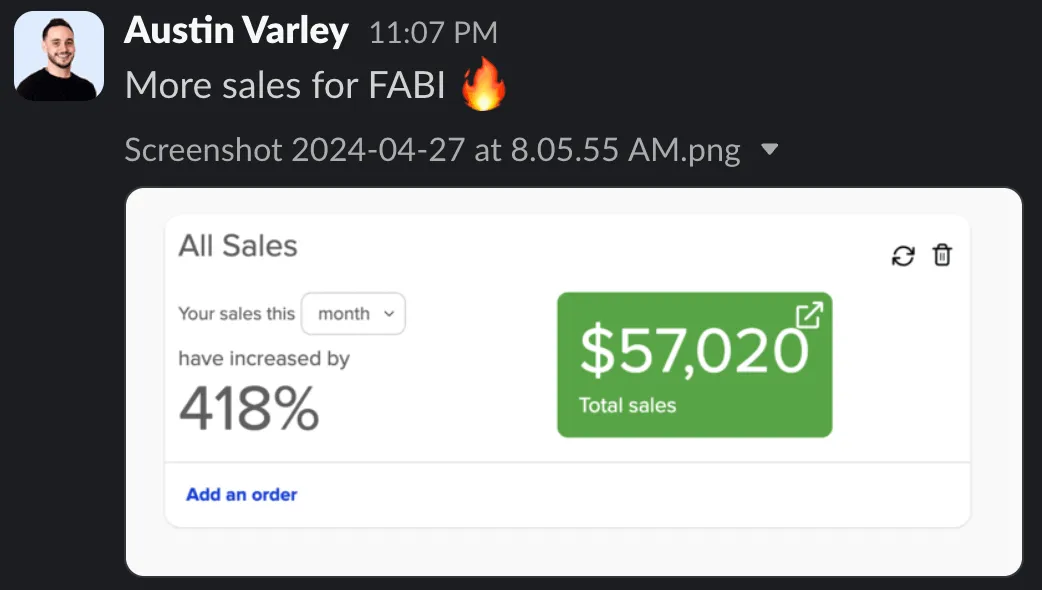Click the All Sales heading
The width and height of the screenshot is (1042, 590).
pyautogui.click(x=238, y=246)
